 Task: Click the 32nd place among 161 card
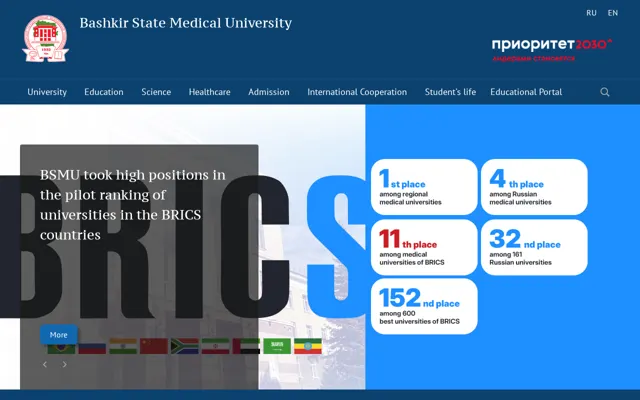coord(534,247)
